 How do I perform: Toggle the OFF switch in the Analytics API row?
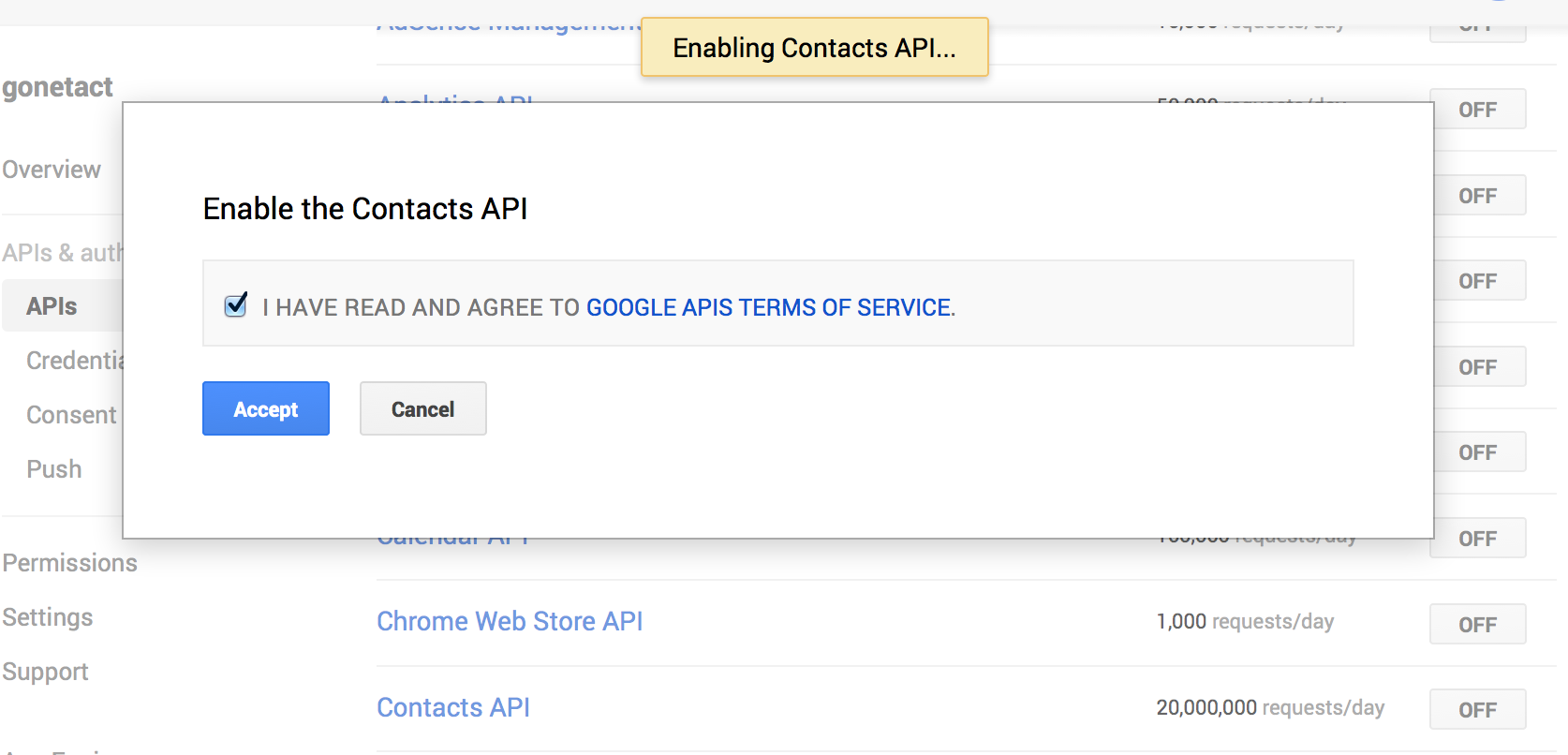click(1479, 109)
